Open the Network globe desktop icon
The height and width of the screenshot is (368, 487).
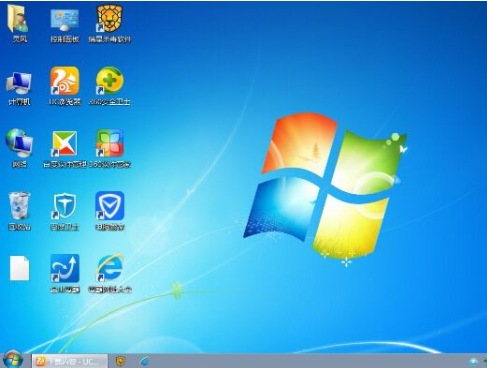click(x=19, y=148)
